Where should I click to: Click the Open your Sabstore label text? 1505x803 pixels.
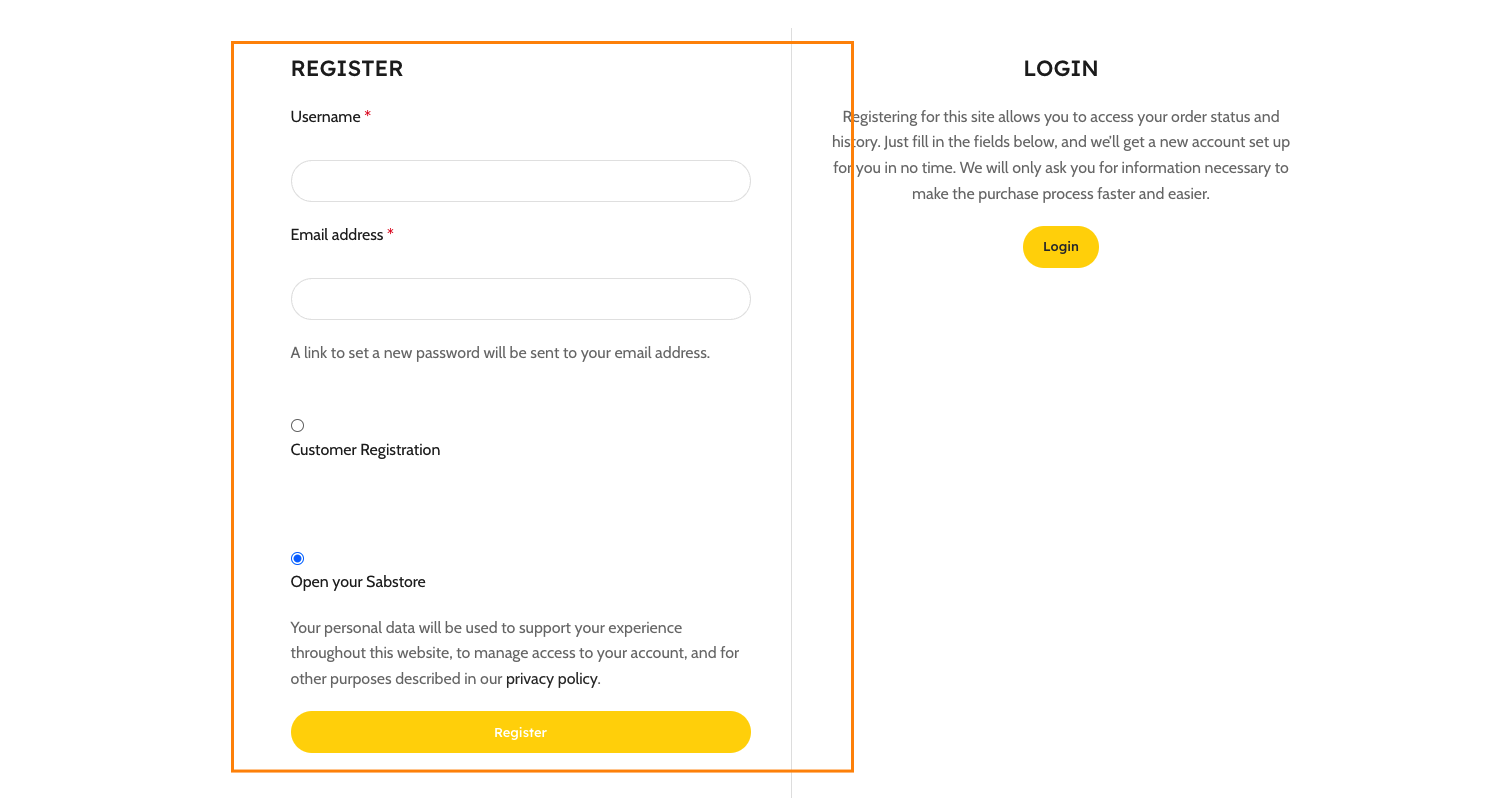point(358,582)
